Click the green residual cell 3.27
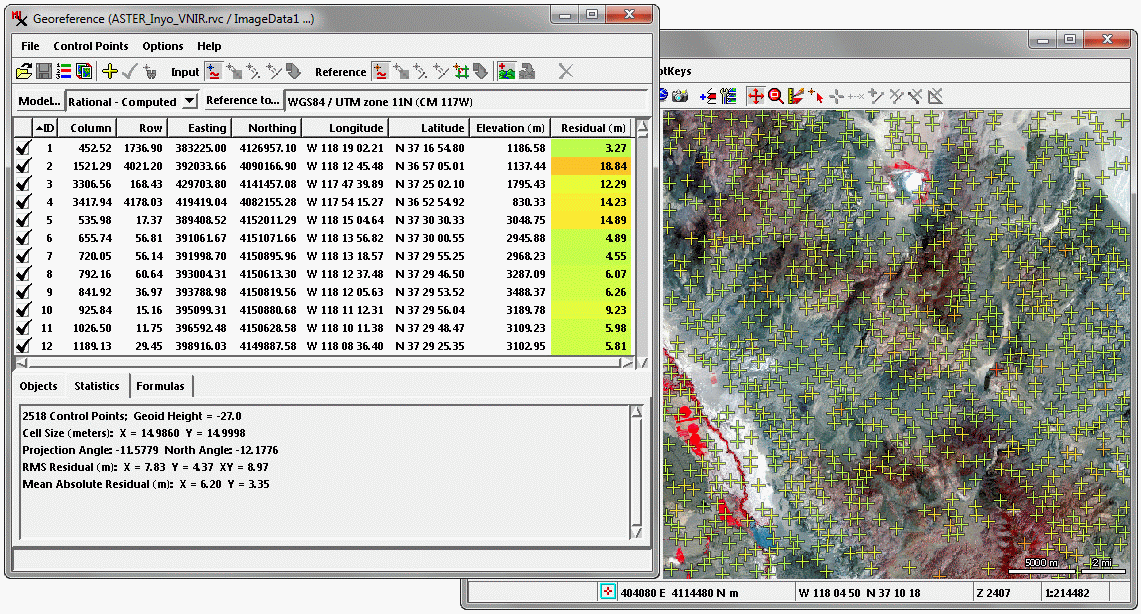1141x614 pixels. (591, 148)
